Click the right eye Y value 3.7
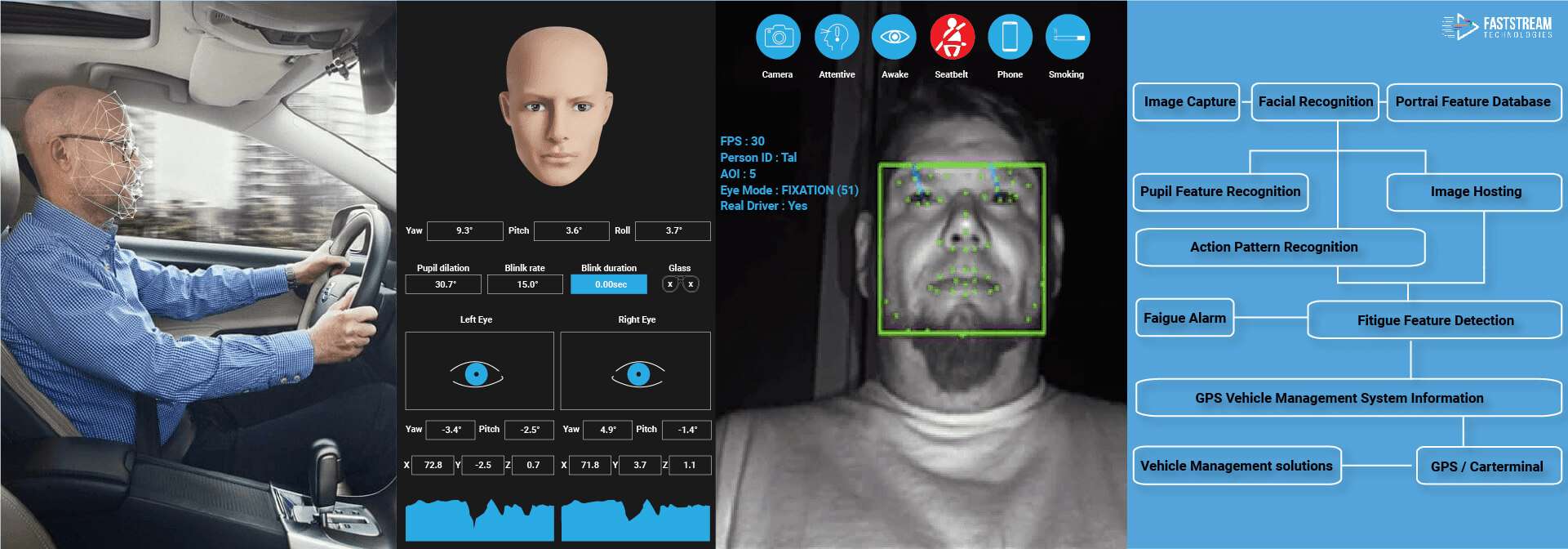The image size is (1568, 549). tap(640, 466)
